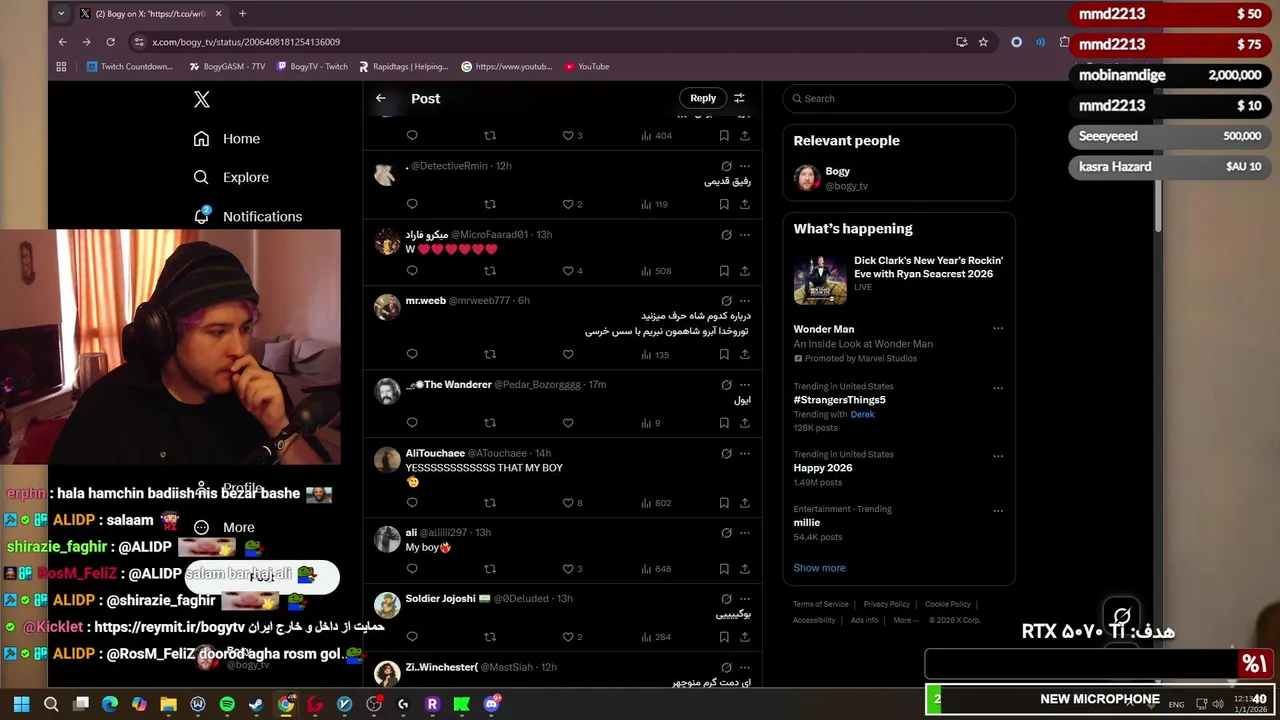
Task: Bookmark the MicroFaarad01 post
Action: (724, 270)
